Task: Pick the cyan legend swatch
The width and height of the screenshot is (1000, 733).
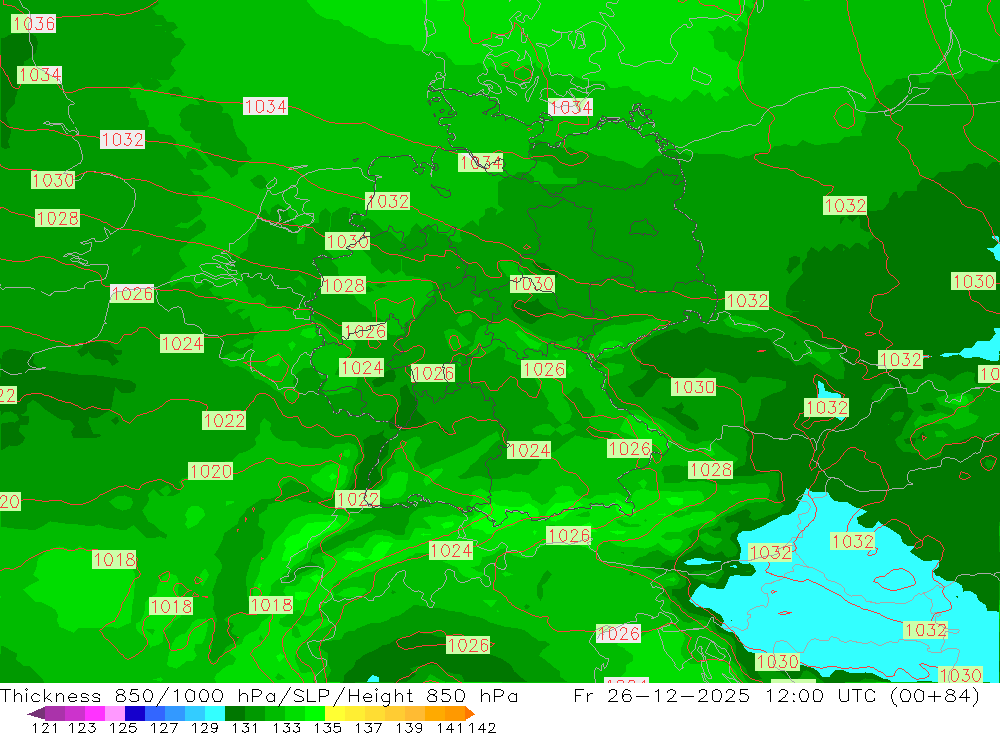Action: [x=215, y=713]
